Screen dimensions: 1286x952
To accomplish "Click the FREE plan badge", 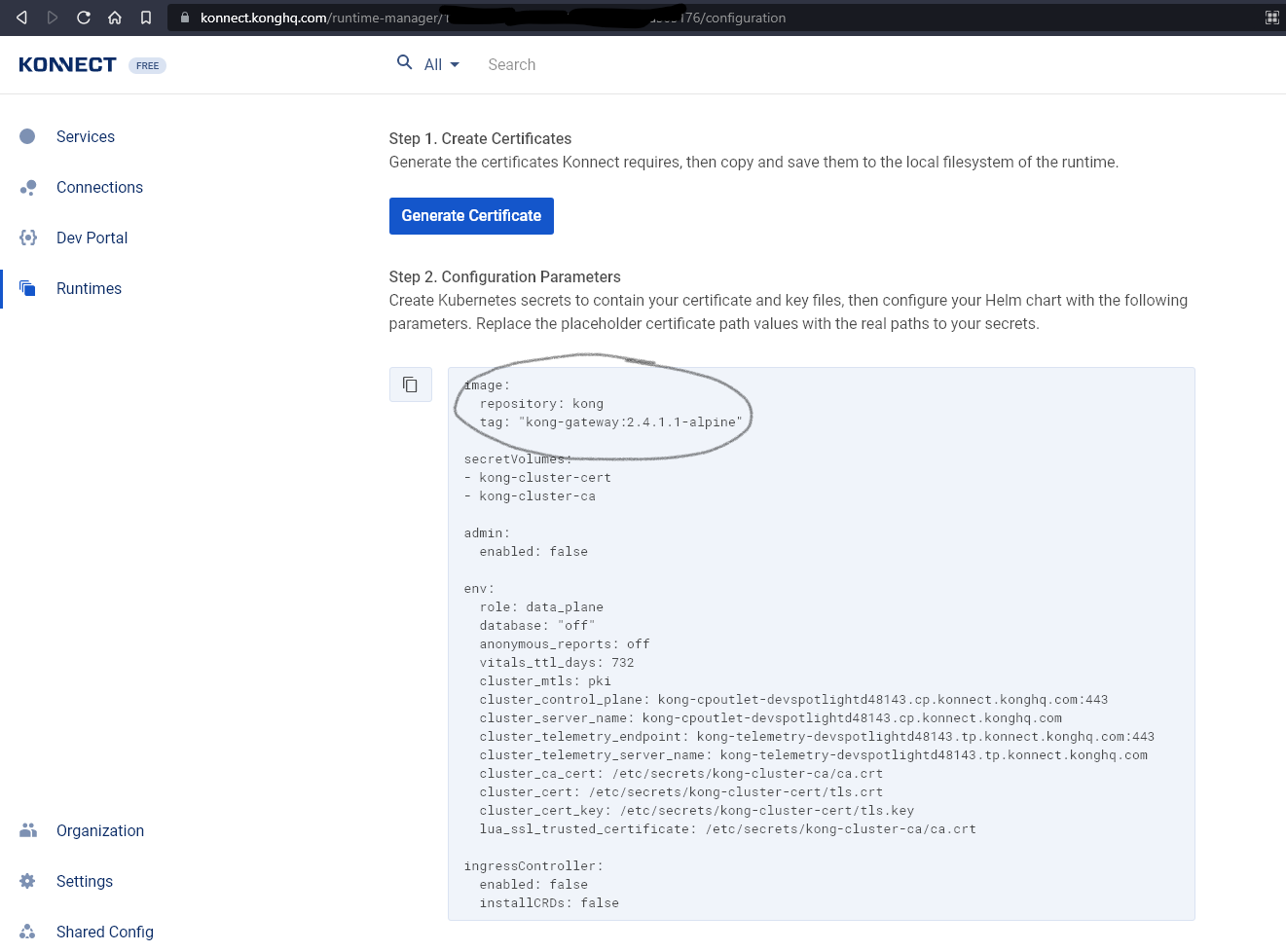I will [x=147, y=65].
